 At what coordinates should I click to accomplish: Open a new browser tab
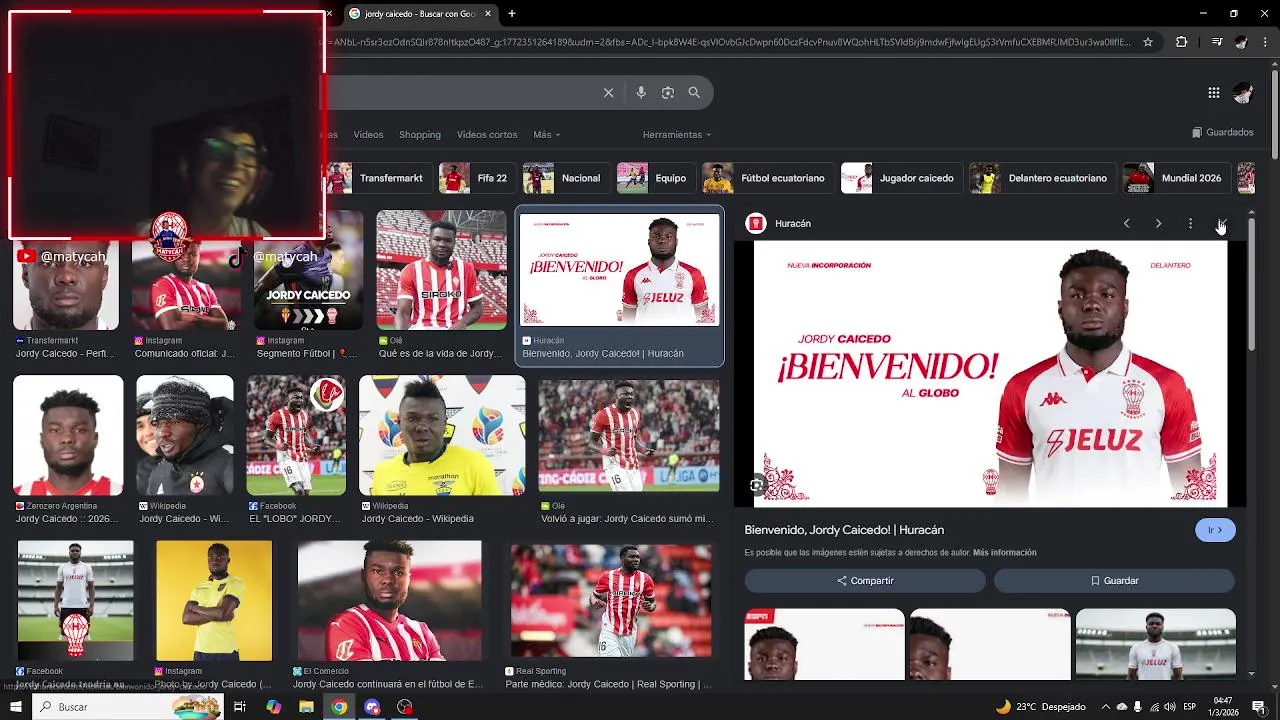click(x=512, y=14)
